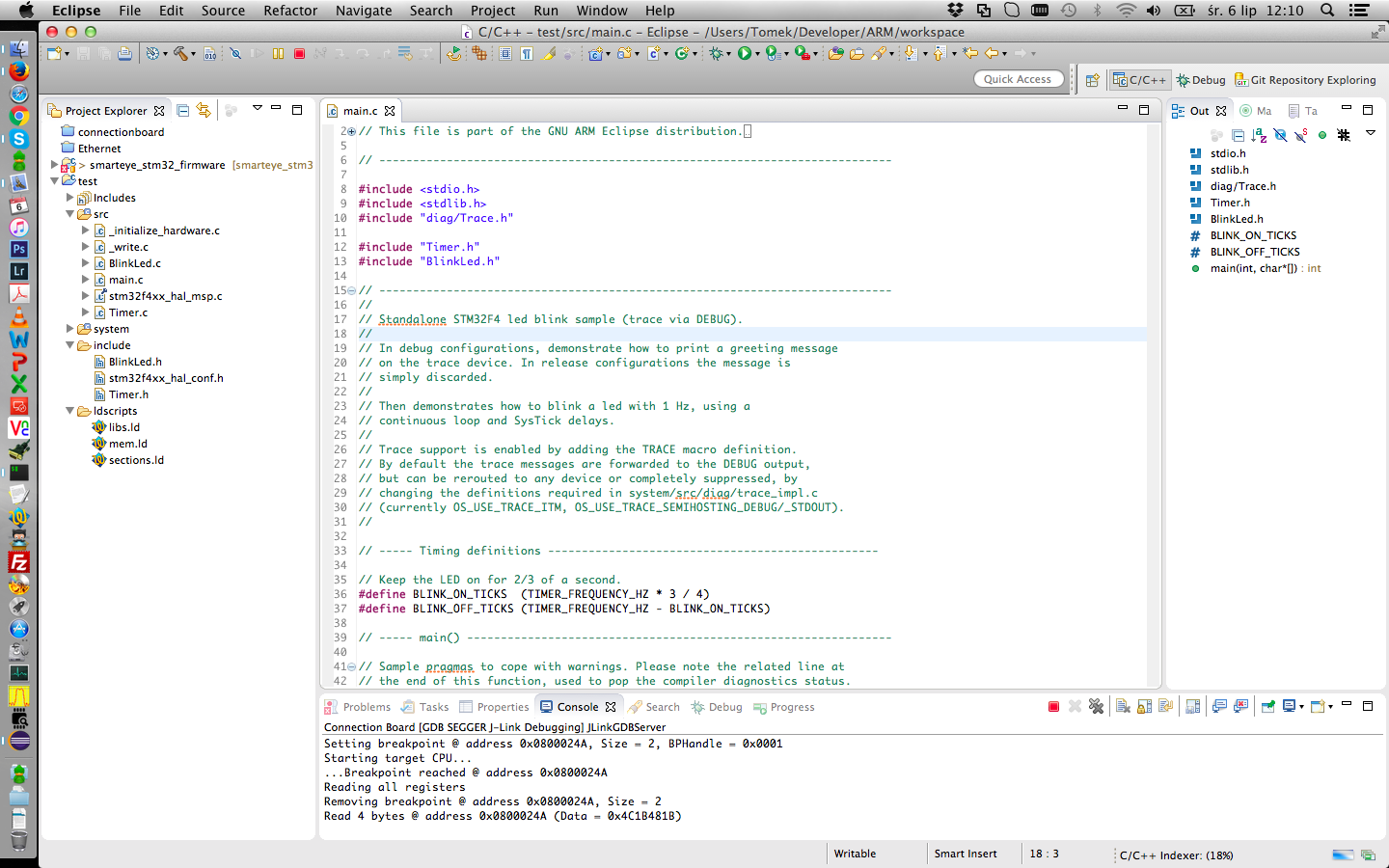
Task: Open the Outline view menu dropdown arrow
Action: (1370, 134)
